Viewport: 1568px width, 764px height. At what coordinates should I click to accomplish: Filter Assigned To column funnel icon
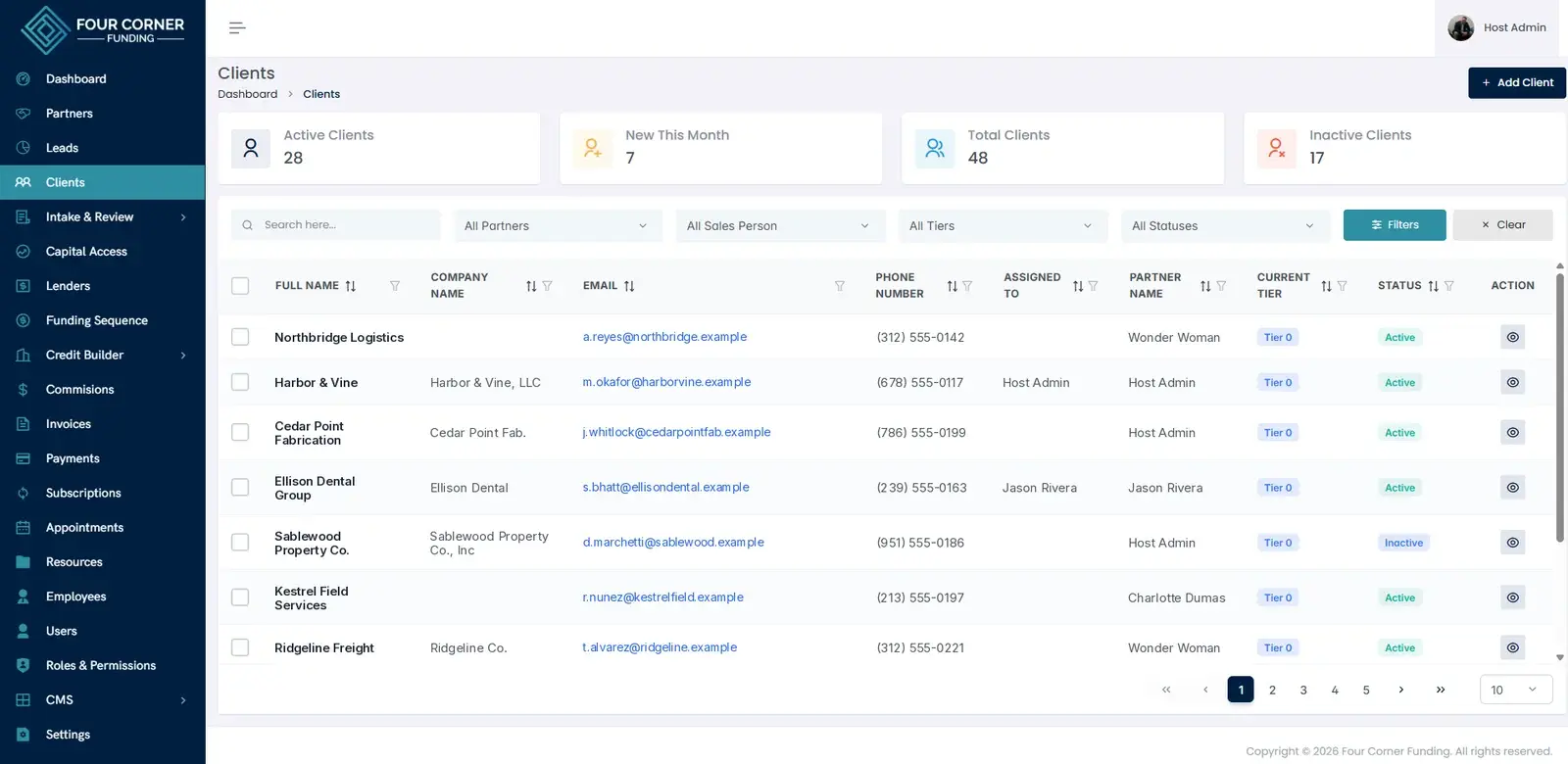click(1093, 286)
